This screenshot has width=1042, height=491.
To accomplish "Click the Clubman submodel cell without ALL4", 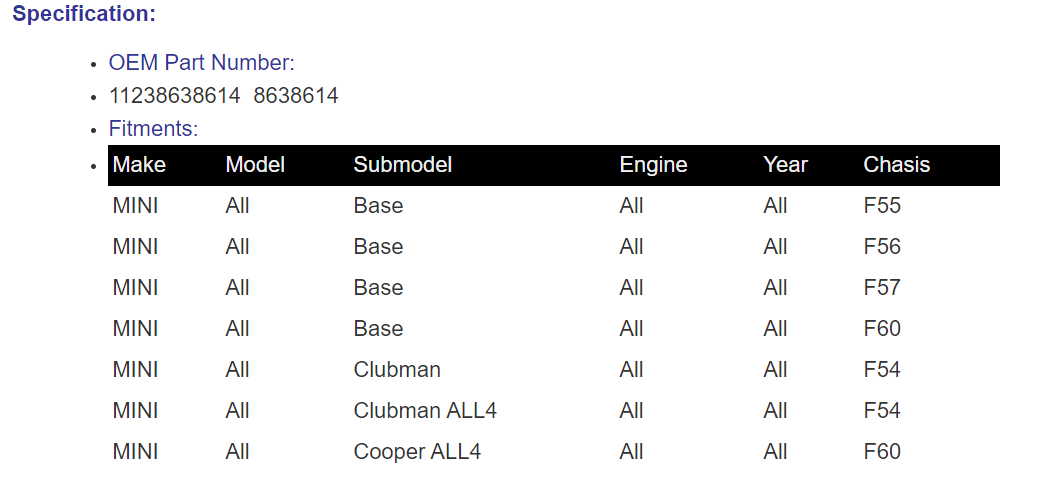I will click(397, 369).
